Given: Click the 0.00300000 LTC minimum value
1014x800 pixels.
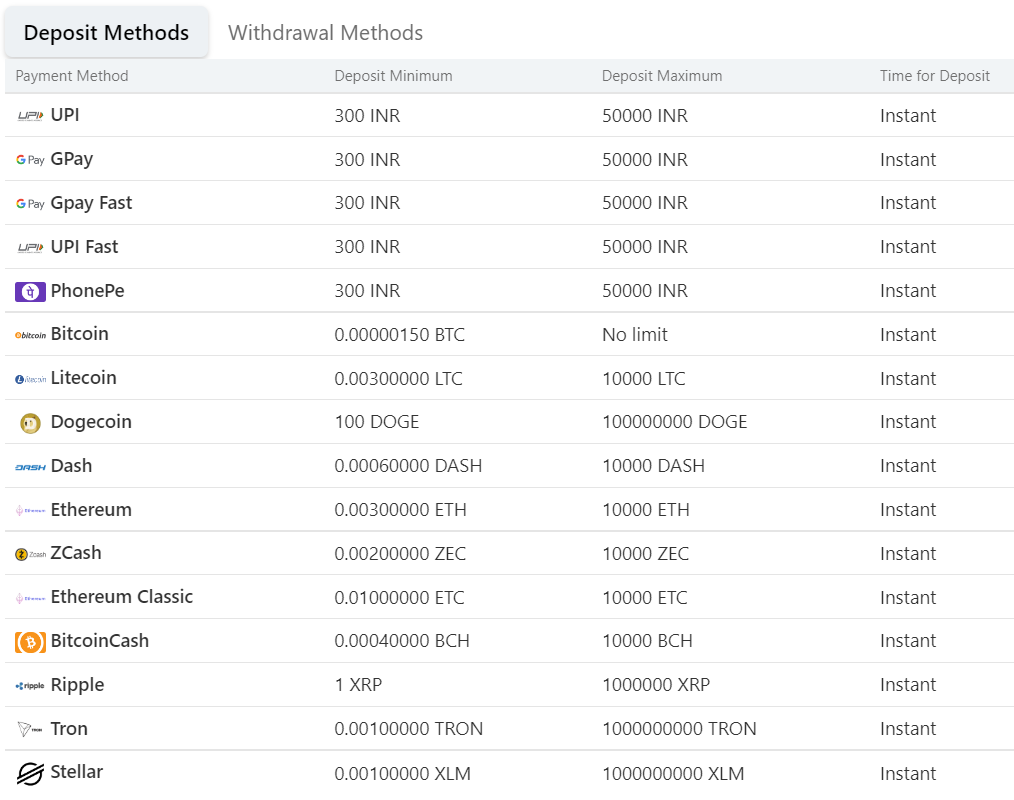Looking at the screenshot, I should tap(398, 379).
